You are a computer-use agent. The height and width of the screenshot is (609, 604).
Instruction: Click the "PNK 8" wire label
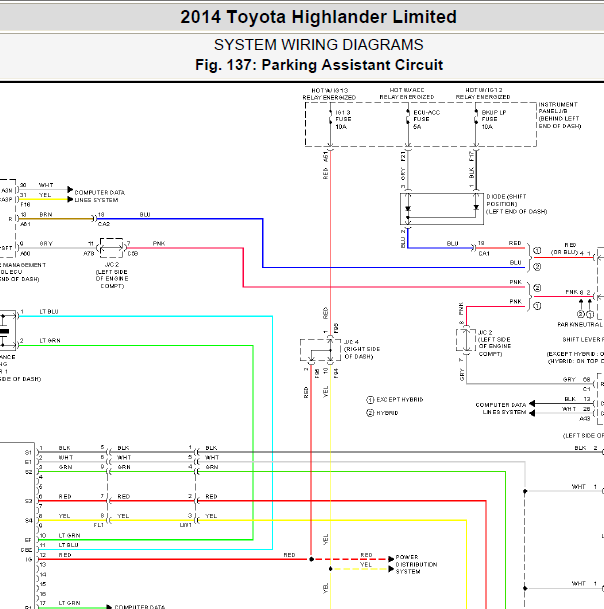(x=574, y=292)
